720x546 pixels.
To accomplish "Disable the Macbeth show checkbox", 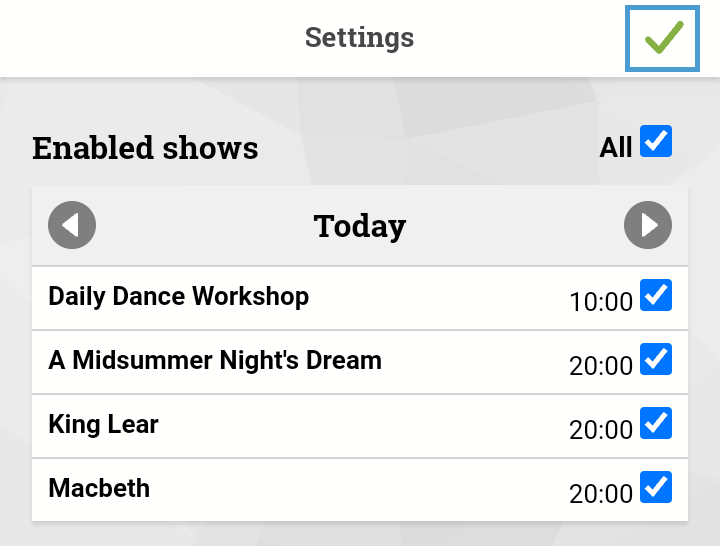I will click(x=656, y=487).
